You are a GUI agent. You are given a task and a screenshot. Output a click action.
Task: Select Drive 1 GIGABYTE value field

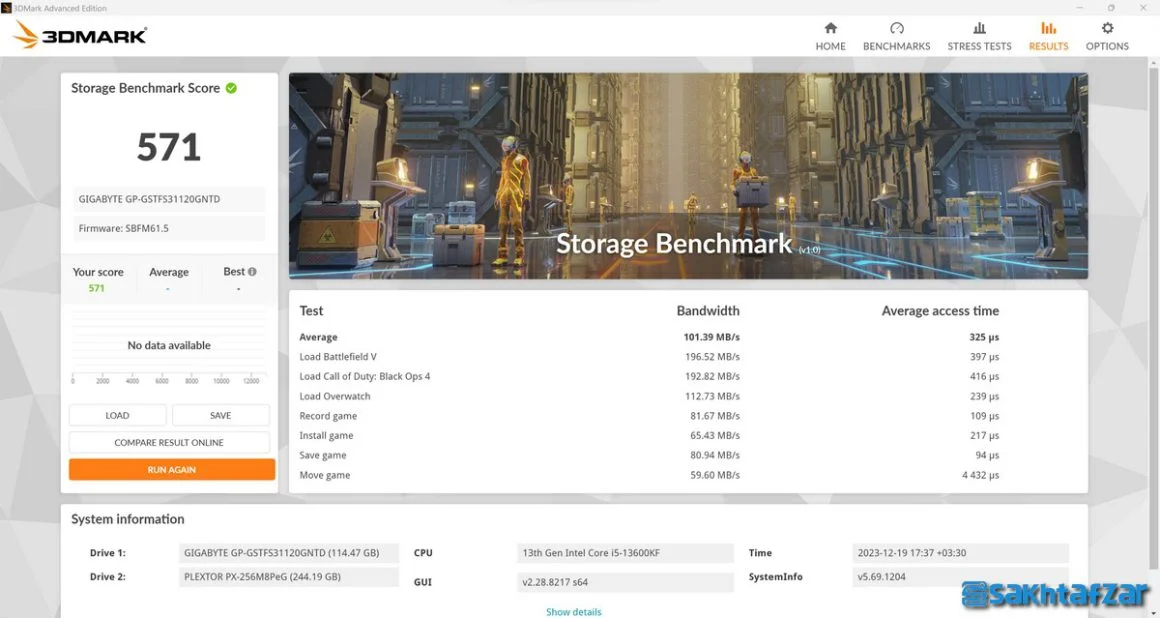pyautogui.click(x=289, y=553)
